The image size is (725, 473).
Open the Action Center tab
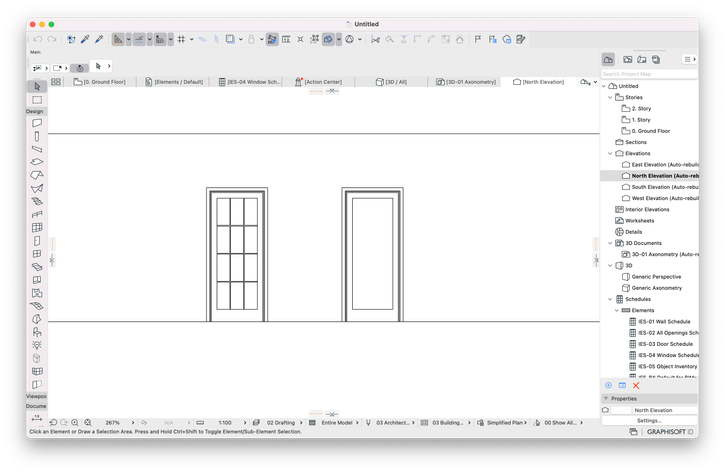319,82
